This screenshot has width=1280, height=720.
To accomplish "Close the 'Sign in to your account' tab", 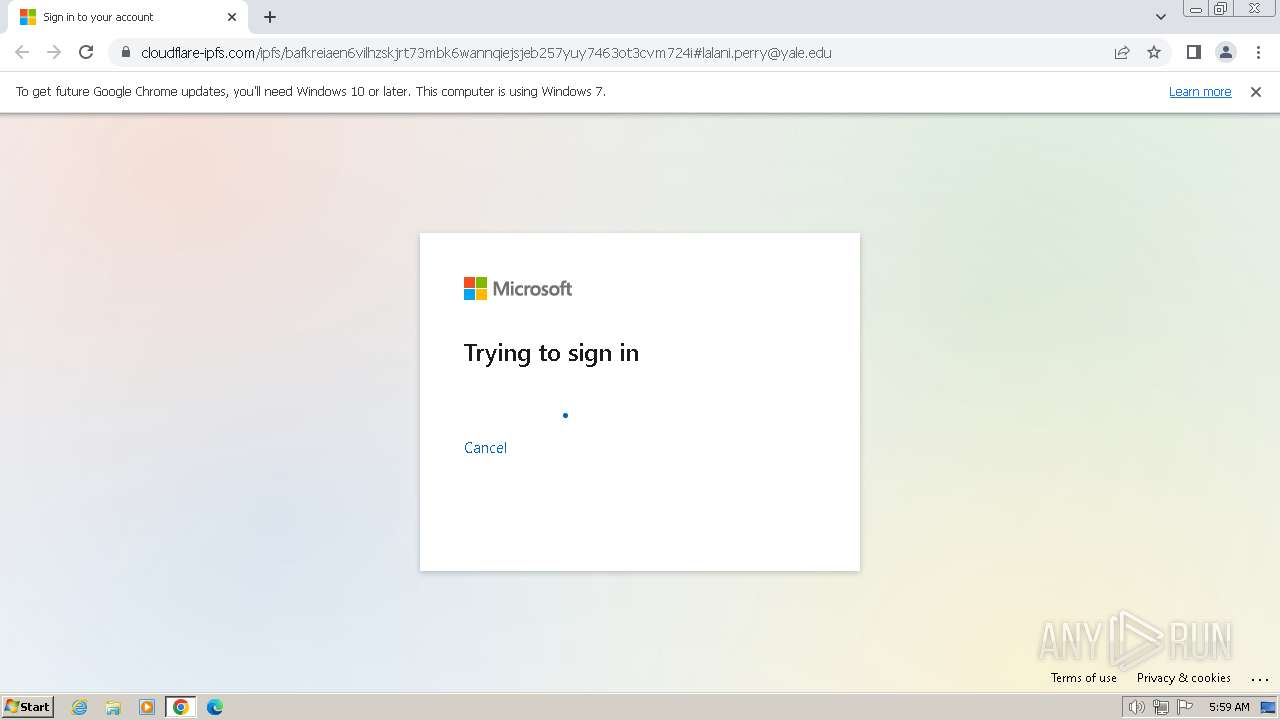I will pos(232,17).
